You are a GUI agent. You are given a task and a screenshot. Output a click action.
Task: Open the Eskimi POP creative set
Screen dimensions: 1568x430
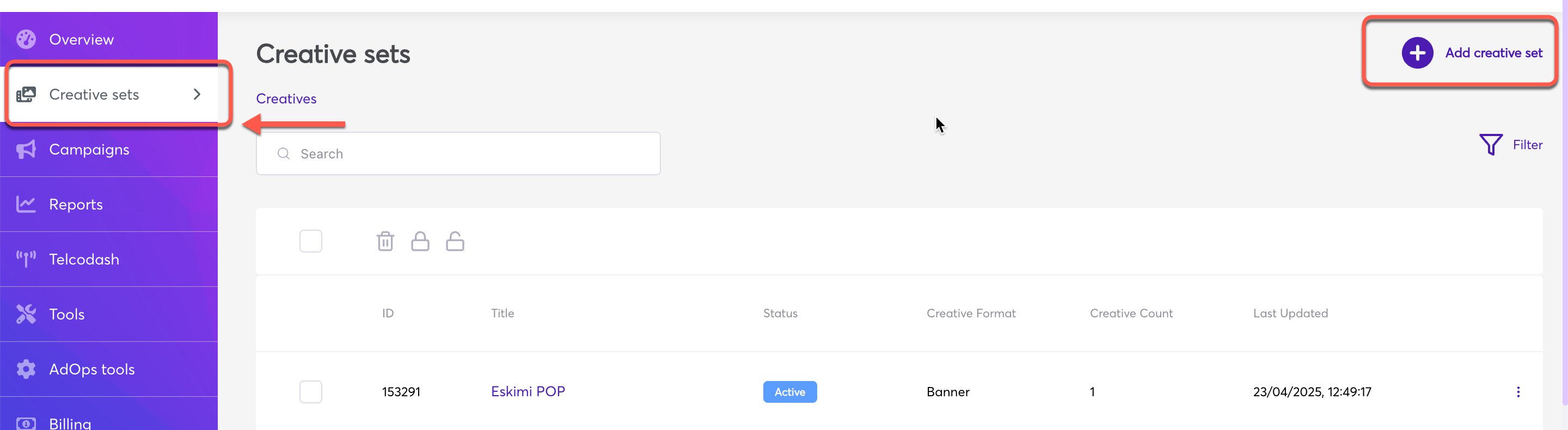(x=528, y=392)
